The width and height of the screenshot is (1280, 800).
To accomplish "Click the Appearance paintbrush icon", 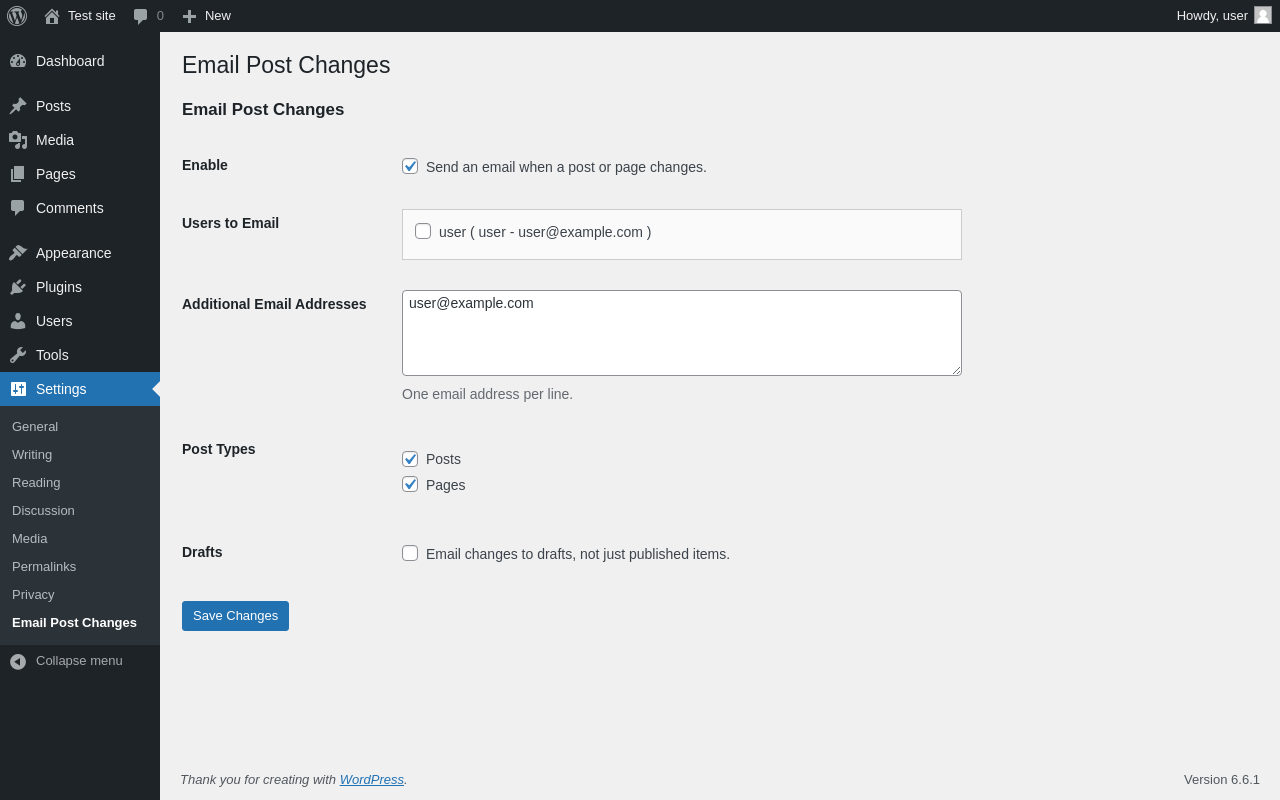I will [18, 253].
